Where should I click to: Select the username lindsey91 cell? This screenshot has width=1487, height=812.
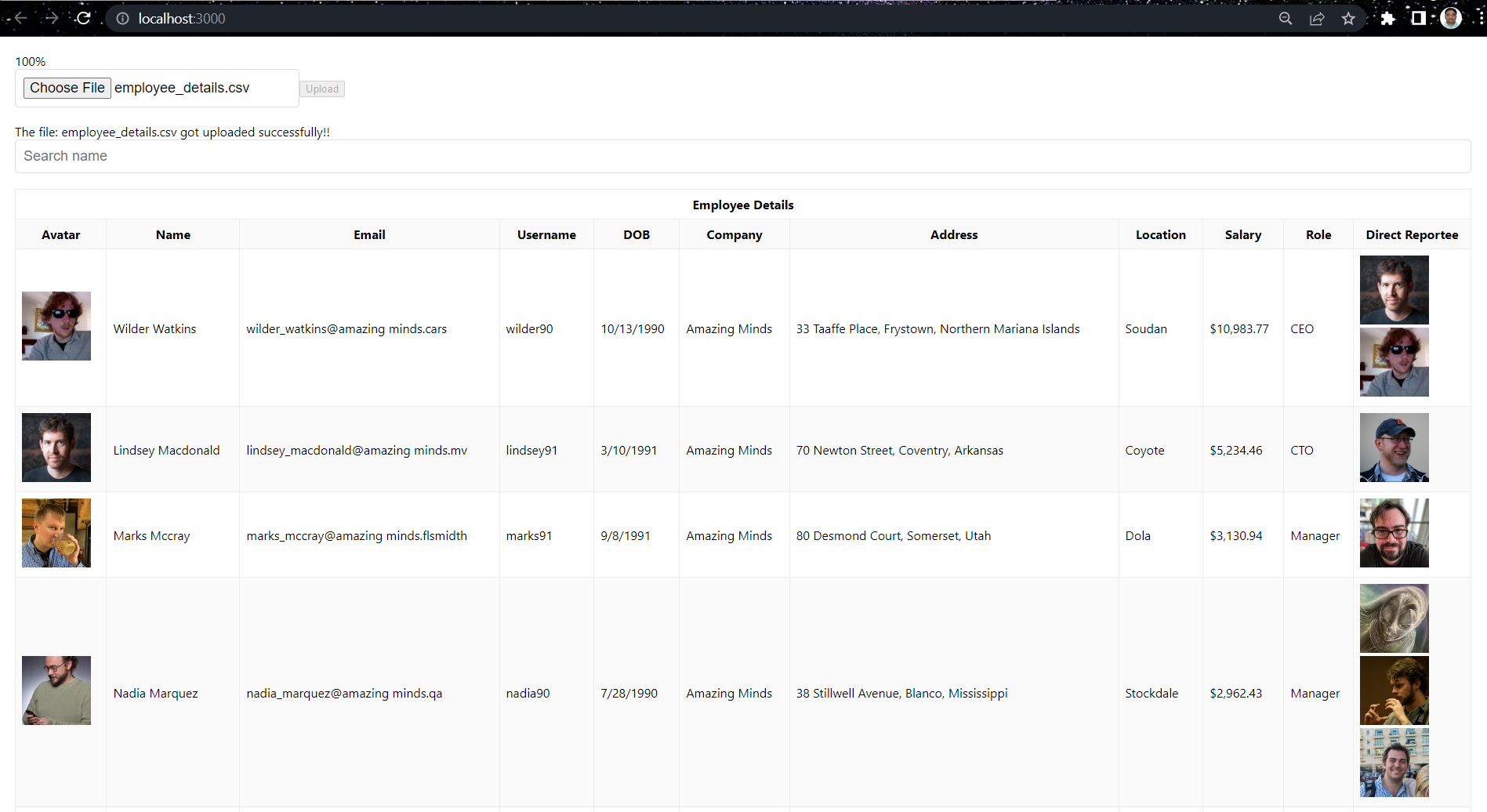[546, 450]
